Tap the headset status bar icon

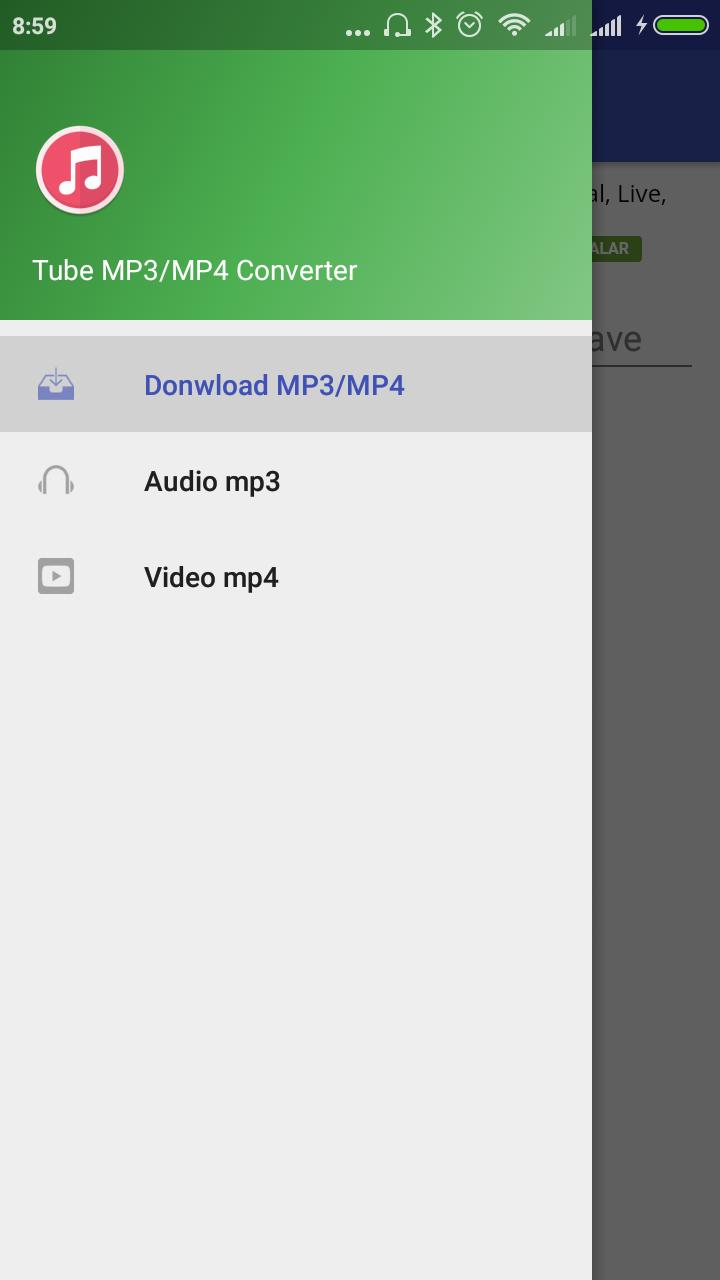point(397,25)
